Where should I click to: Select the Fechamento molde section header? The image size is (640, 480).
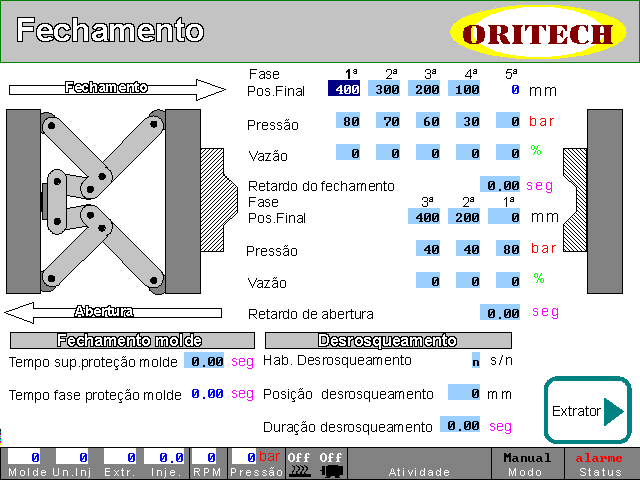click(129, 340)
